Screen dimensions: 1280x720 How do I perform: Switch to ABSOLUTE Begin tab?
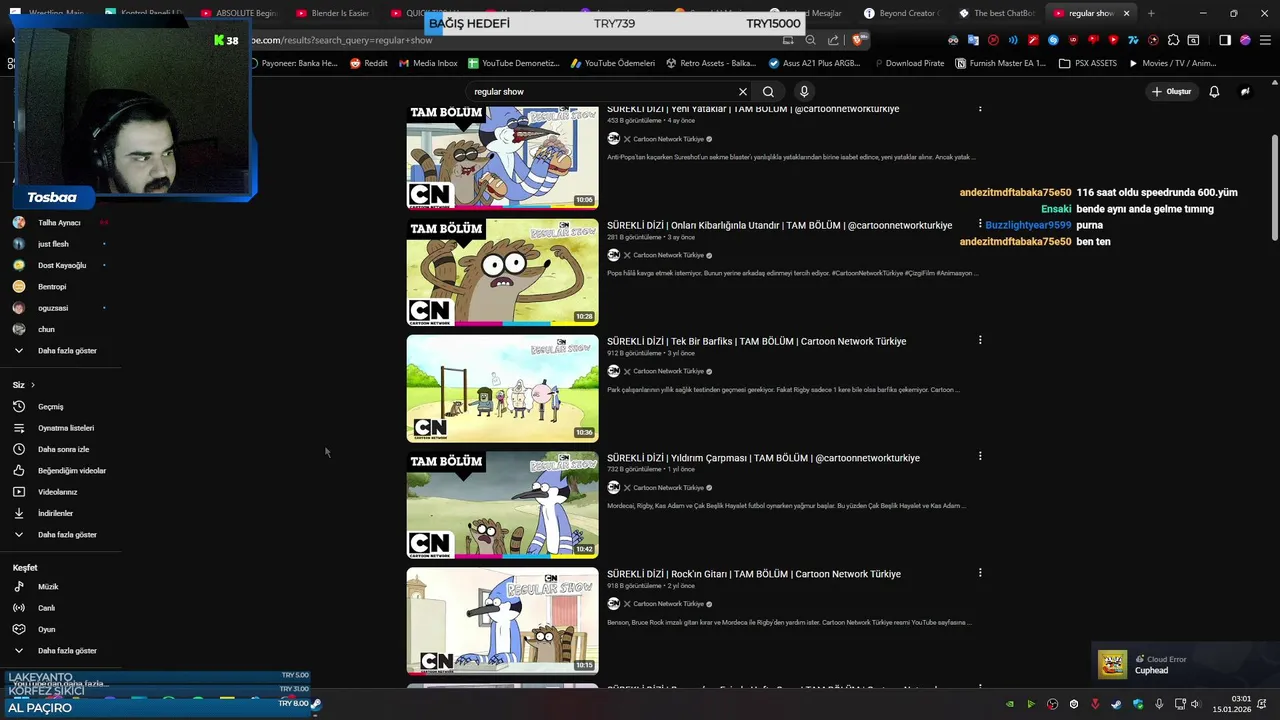(x=240, y=13)
